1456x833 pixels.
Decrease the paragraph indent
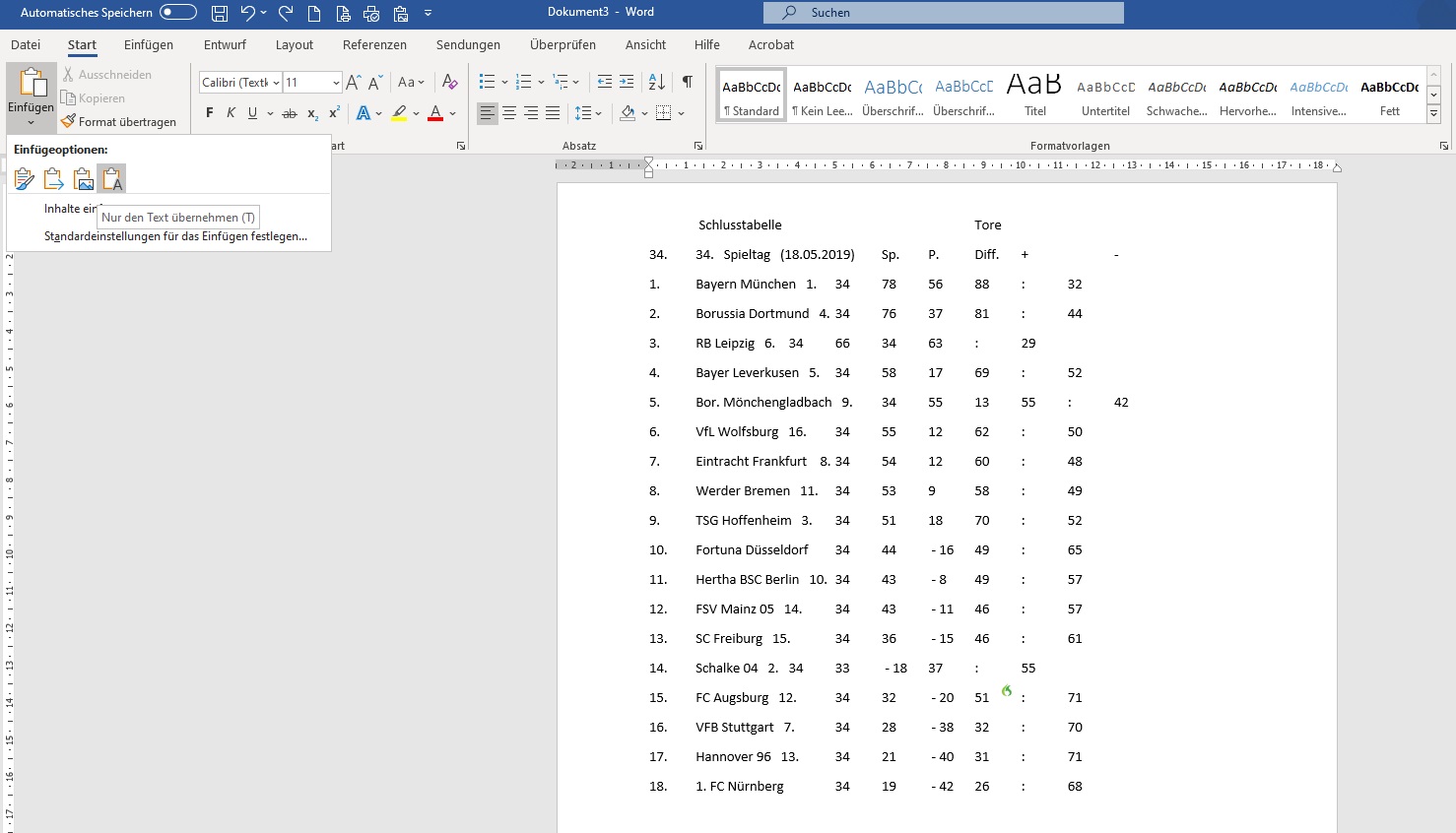click(605, 83)
